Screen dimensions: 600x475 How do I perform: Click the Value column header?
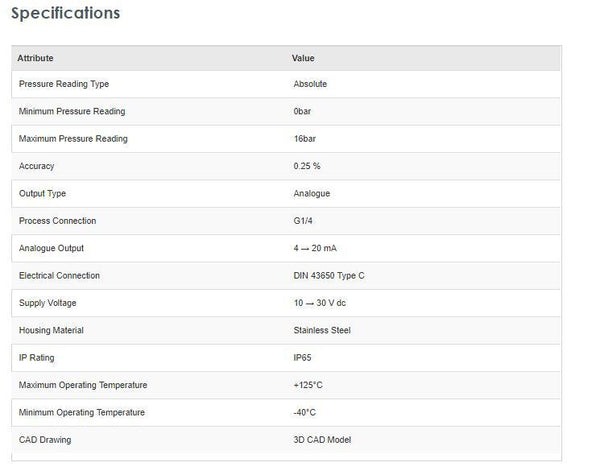click(x=303, y=58)
